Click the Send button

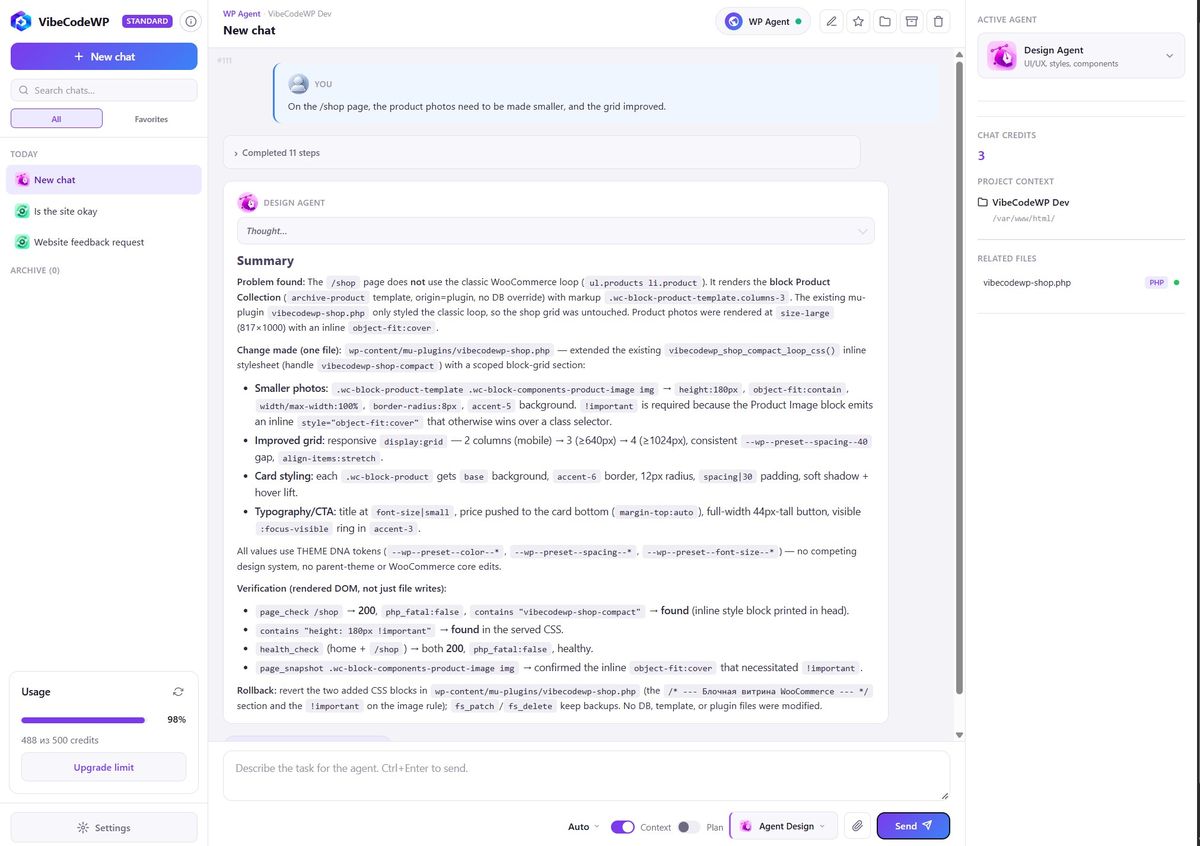click(913, 826)
